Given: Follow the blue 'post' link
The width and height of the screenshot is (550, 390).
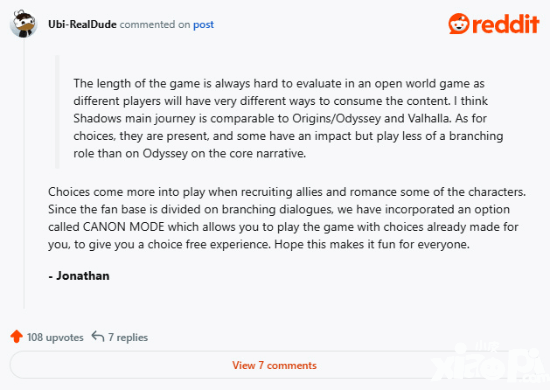Looking at the screenshot, I should pos(203,25).
